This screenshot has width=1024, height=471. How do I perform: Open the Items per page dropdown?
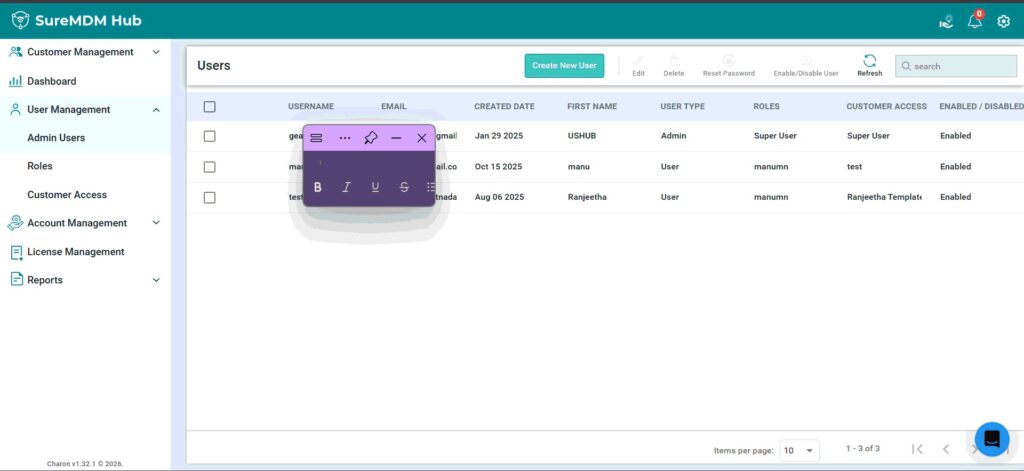coord(799,450)
